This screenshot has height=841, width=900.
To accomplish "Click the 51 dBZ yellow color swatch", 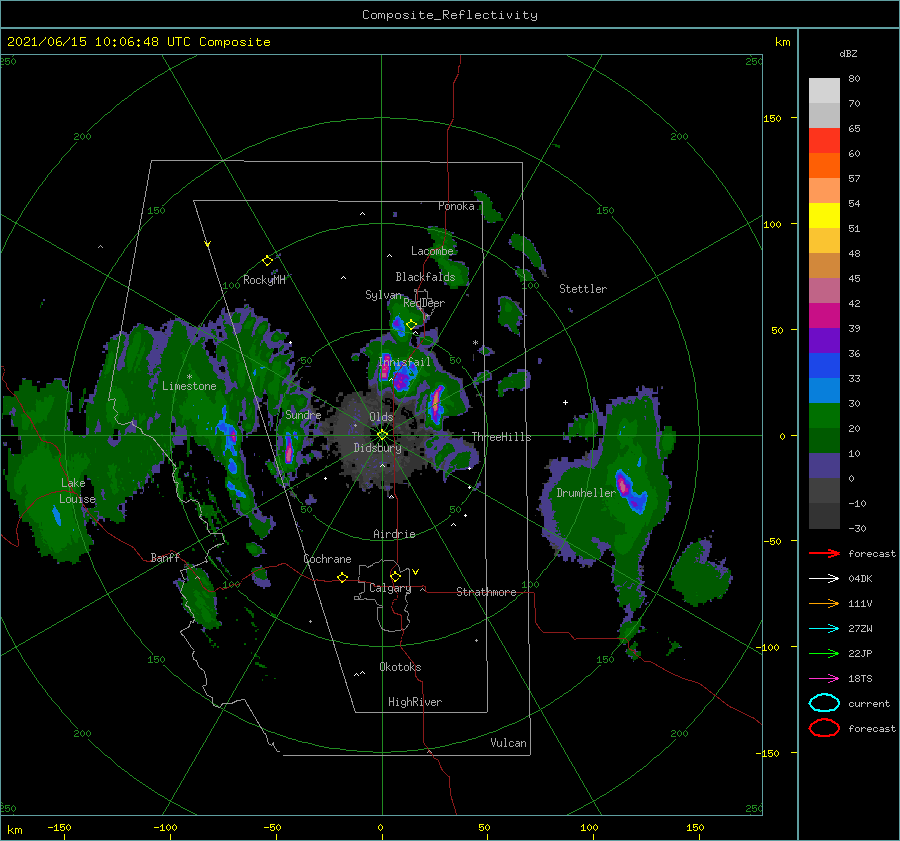I will pos(824,216).
